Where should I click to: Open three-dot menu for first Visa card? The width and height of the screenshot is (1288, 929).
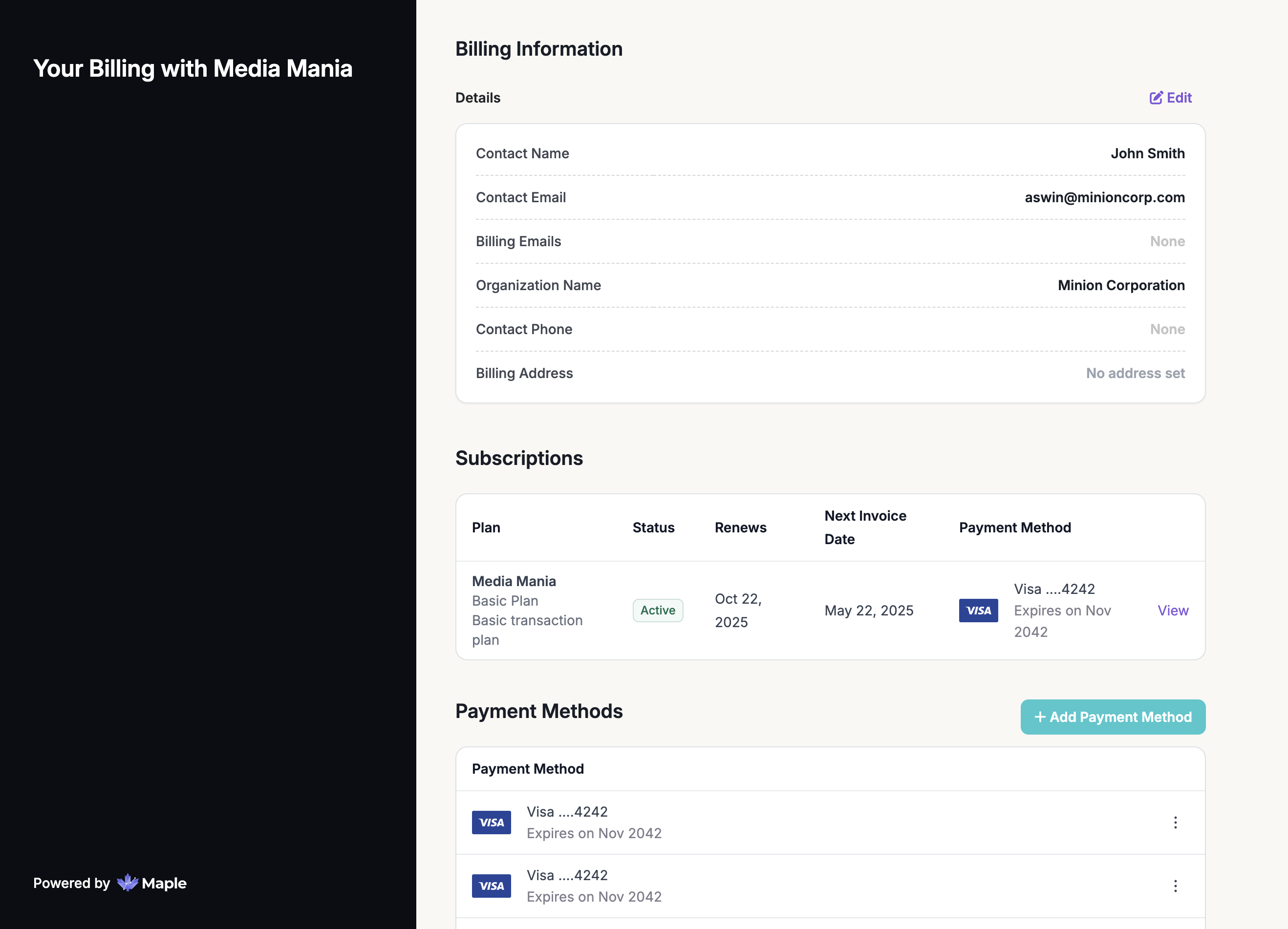point(1175,822)
